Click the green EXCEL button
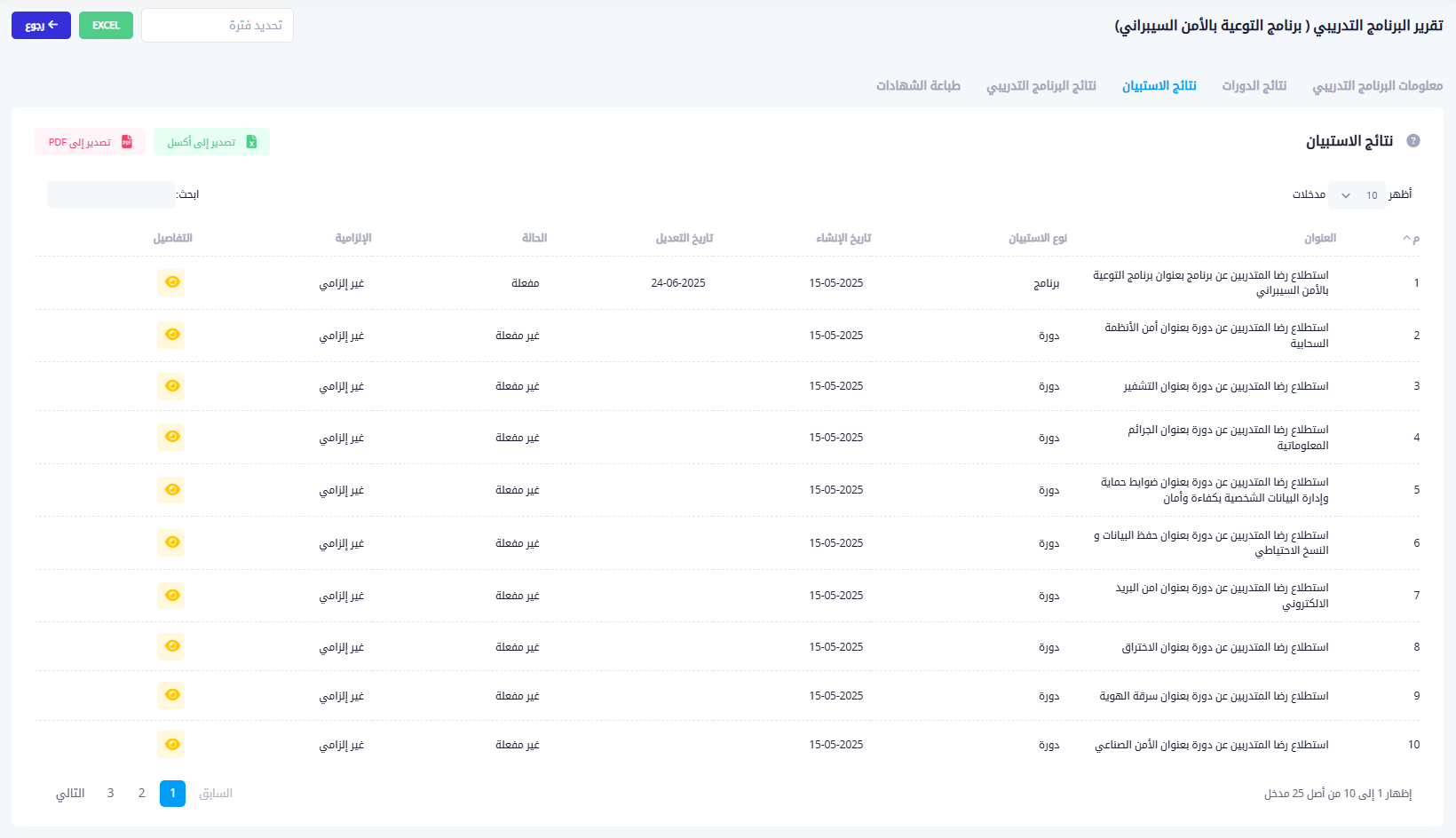The image size is (1456, 838). point(106,26)
